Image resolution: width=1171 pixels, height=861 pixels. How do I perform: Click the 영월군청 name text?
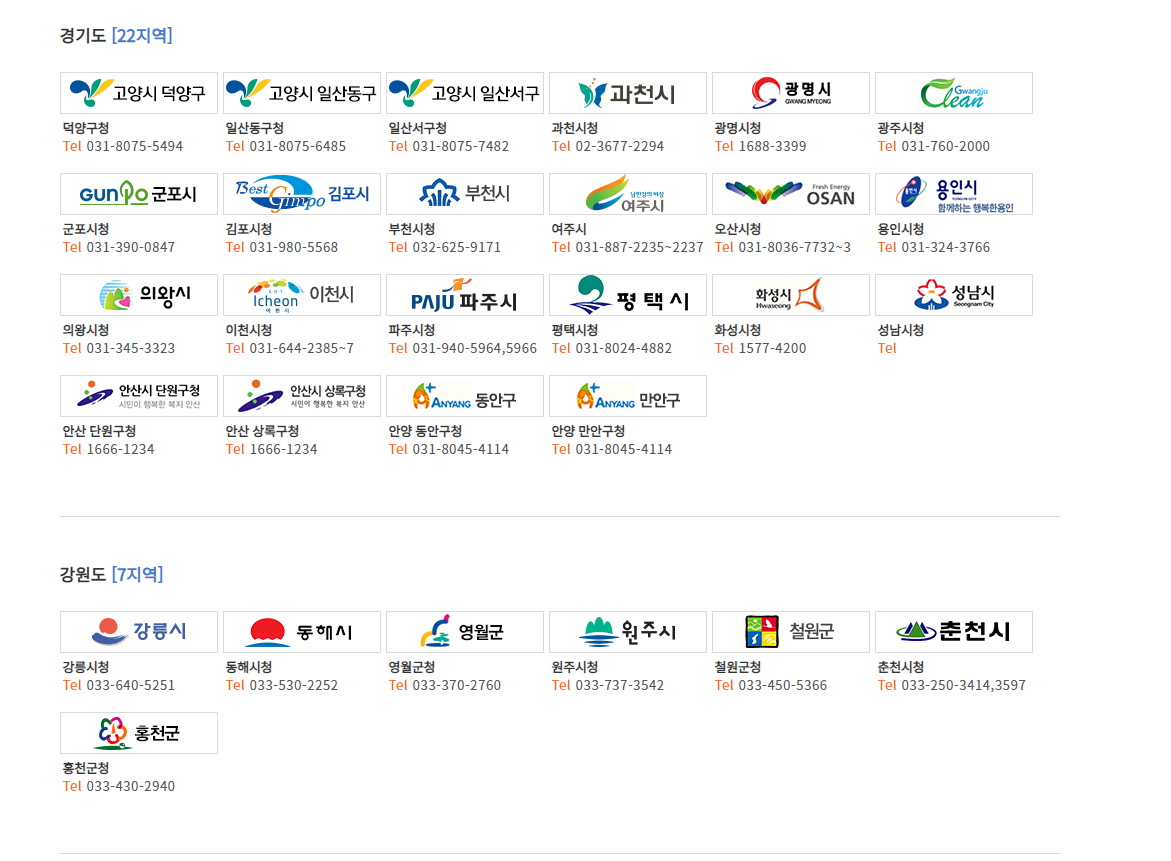click(x=411, y=667)
